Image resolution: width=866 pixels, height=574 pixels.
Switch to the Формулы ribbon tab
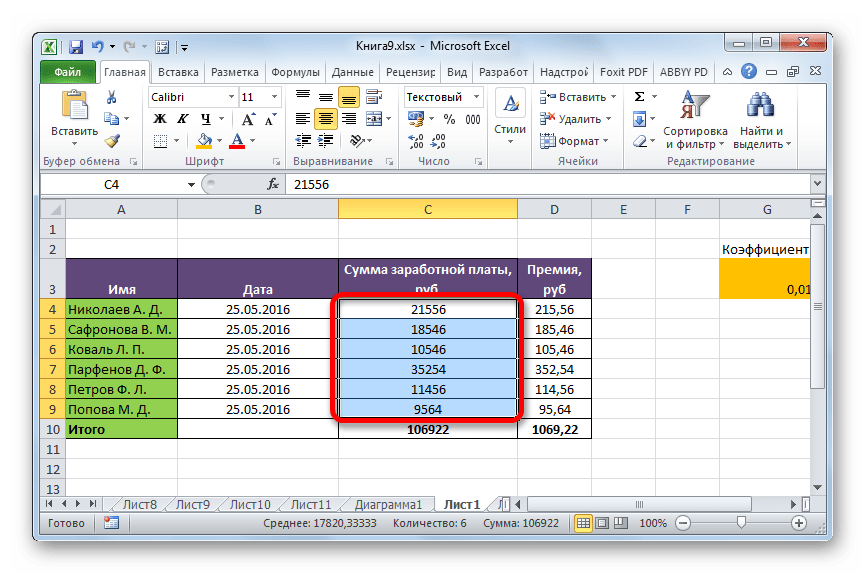click(295, 73)
